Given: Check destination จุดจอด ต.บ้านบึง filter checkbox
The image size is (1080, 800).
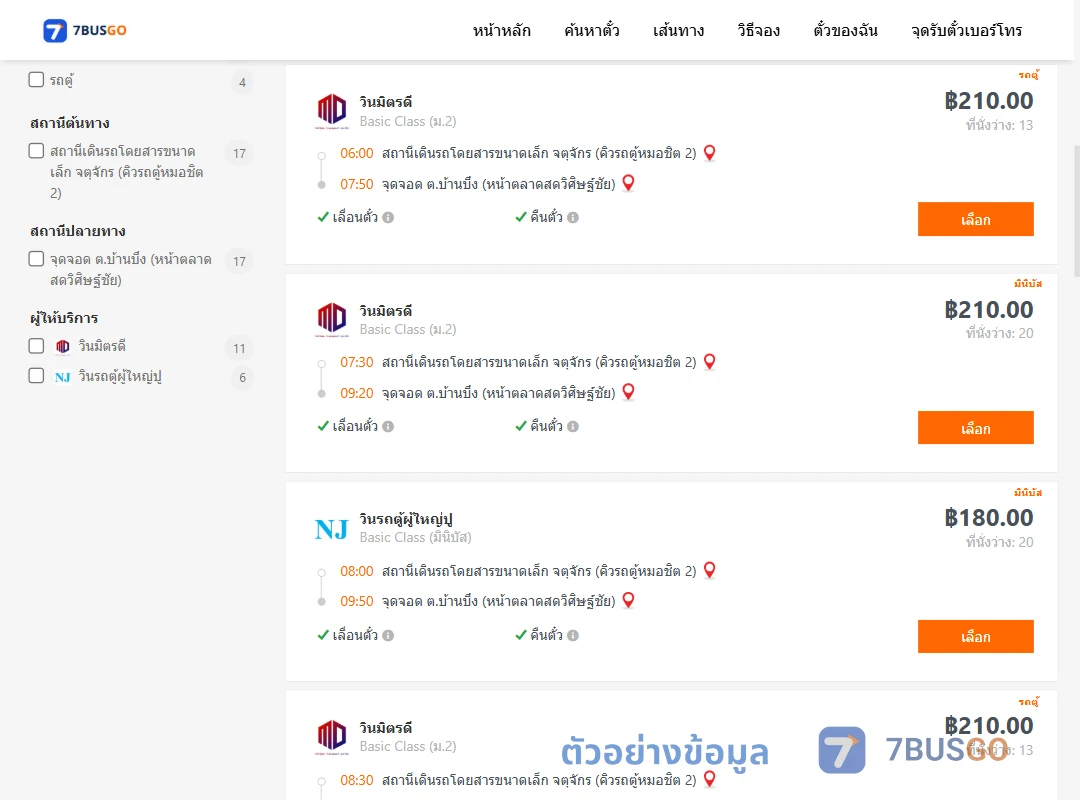Looking at the screenshot, I should tap(37, 258).
